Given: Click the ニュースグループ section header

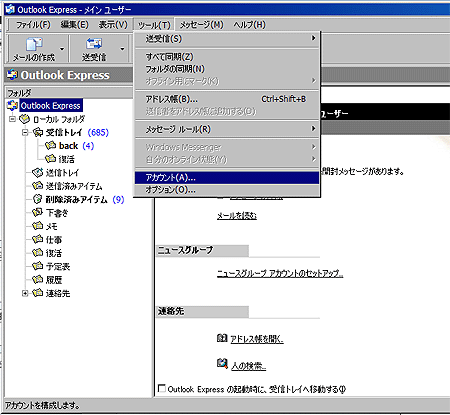Looking at the screenshot, I should click(202, 250).
